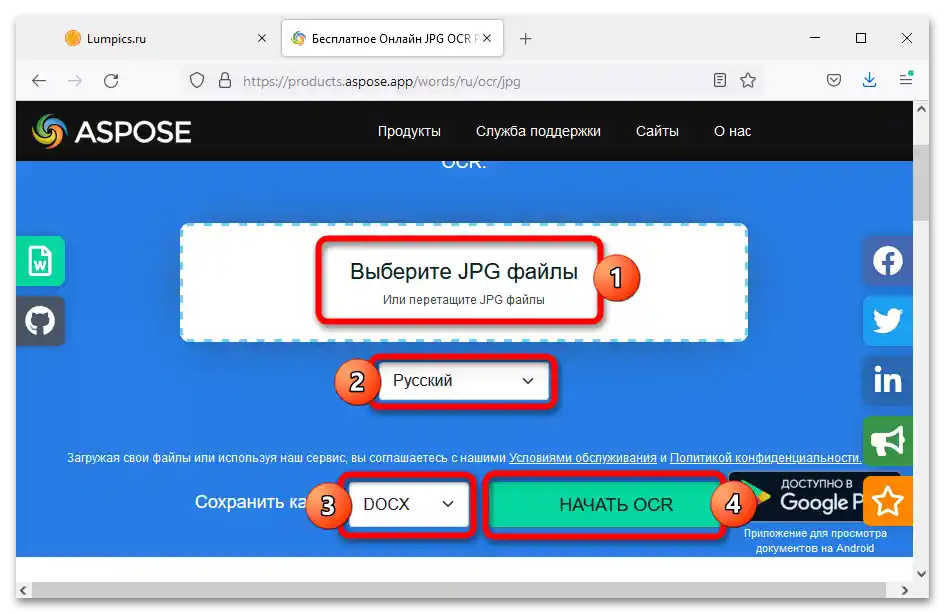This screenshot has height=614, width=945.
Task: Click the browser Forward arrow
Action: [75, 81]
